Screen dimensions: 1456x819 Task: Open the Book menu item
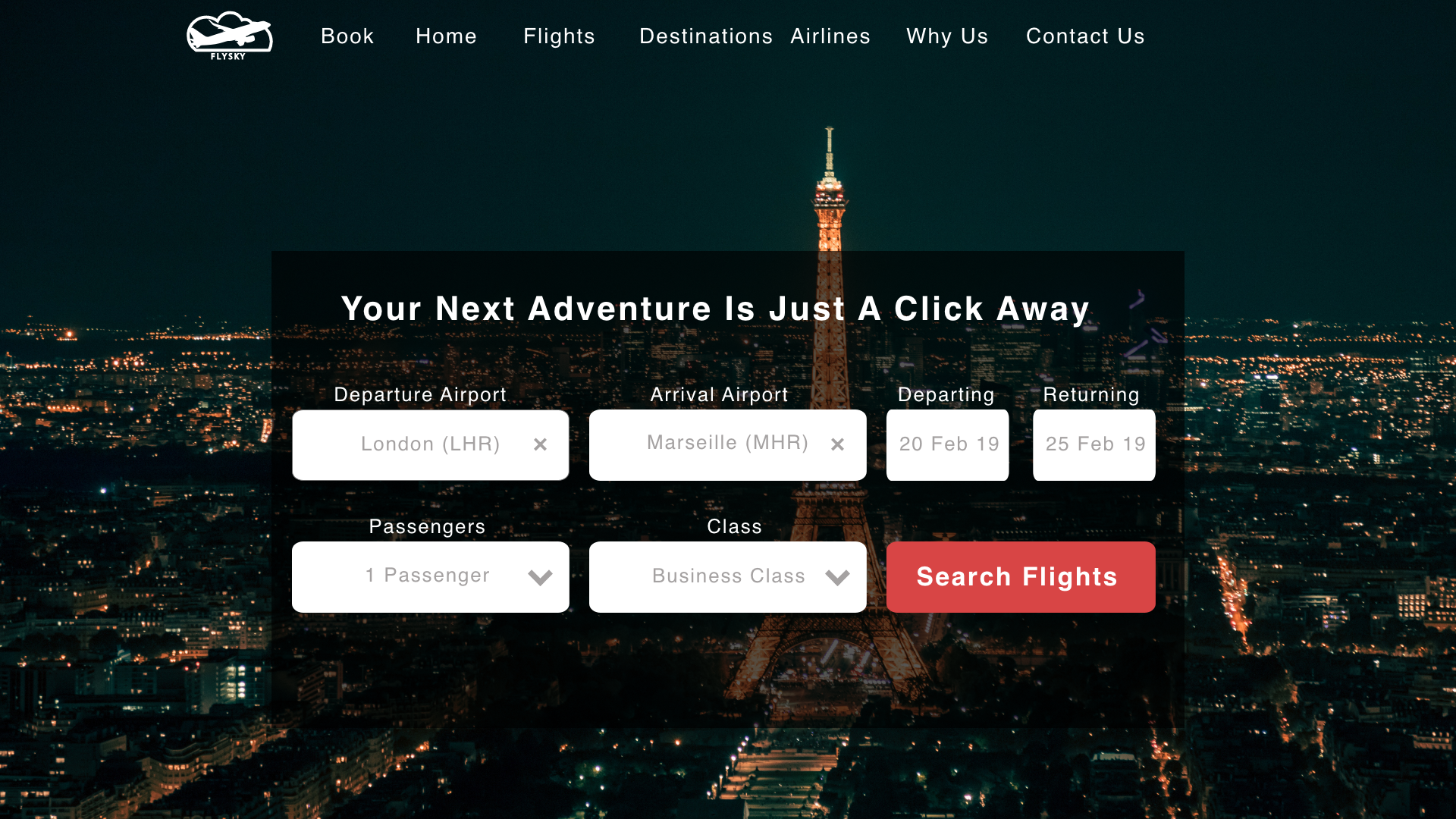(347, 36)
